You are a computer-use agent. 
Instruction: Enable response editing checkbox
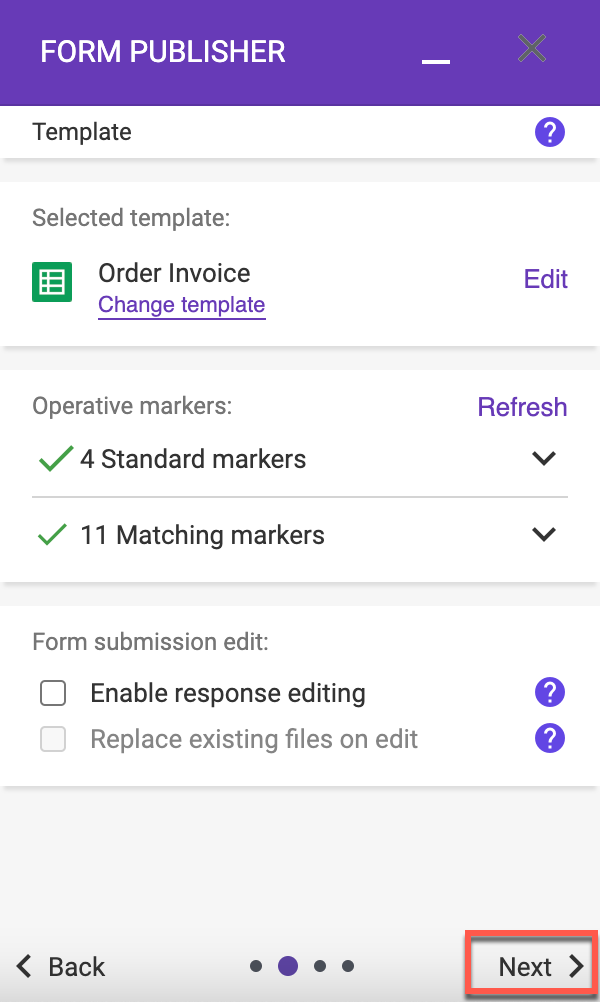point(53,693)
